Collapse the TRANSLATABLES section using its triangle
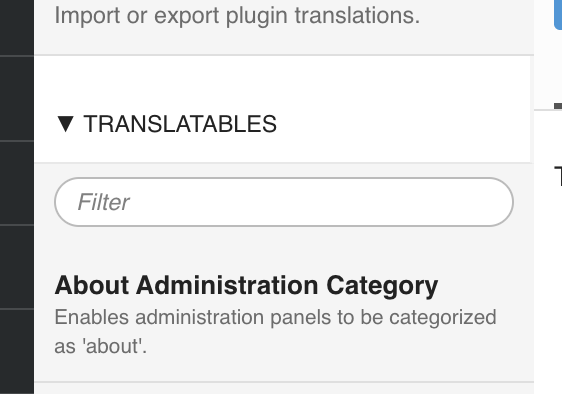Viewport: 562px width, 394px height. [66, 124]
